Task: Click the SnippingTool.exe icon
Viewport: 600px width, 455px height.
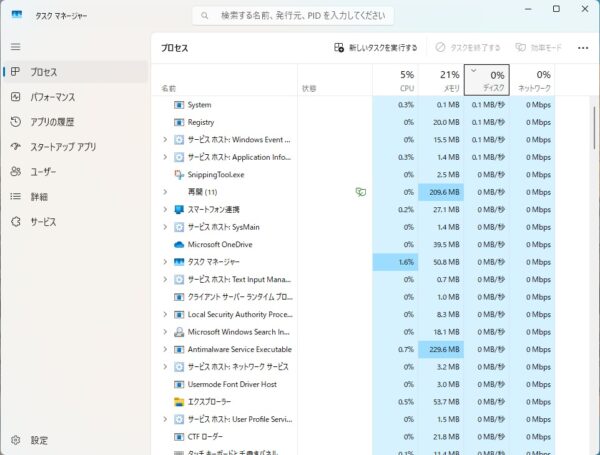Action: [x=179, y=174]
